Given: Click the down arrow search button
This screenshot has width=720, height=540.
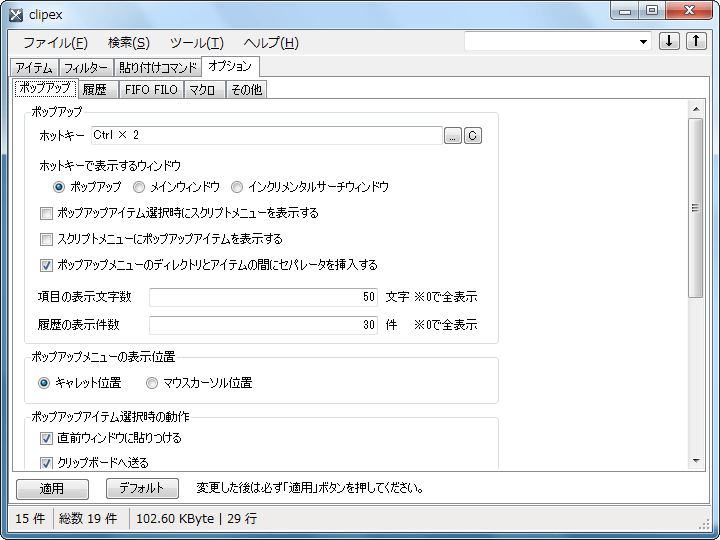Looking at the screenshot, I should click(669, 41).
